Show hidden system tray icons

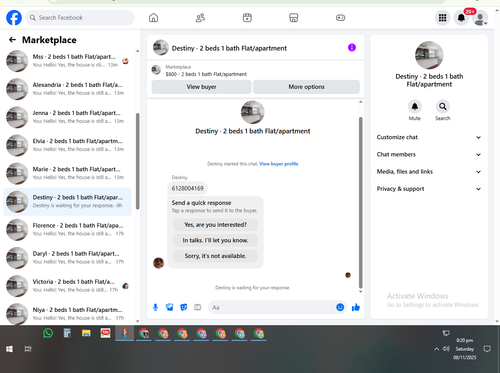[x=436, y=349]
